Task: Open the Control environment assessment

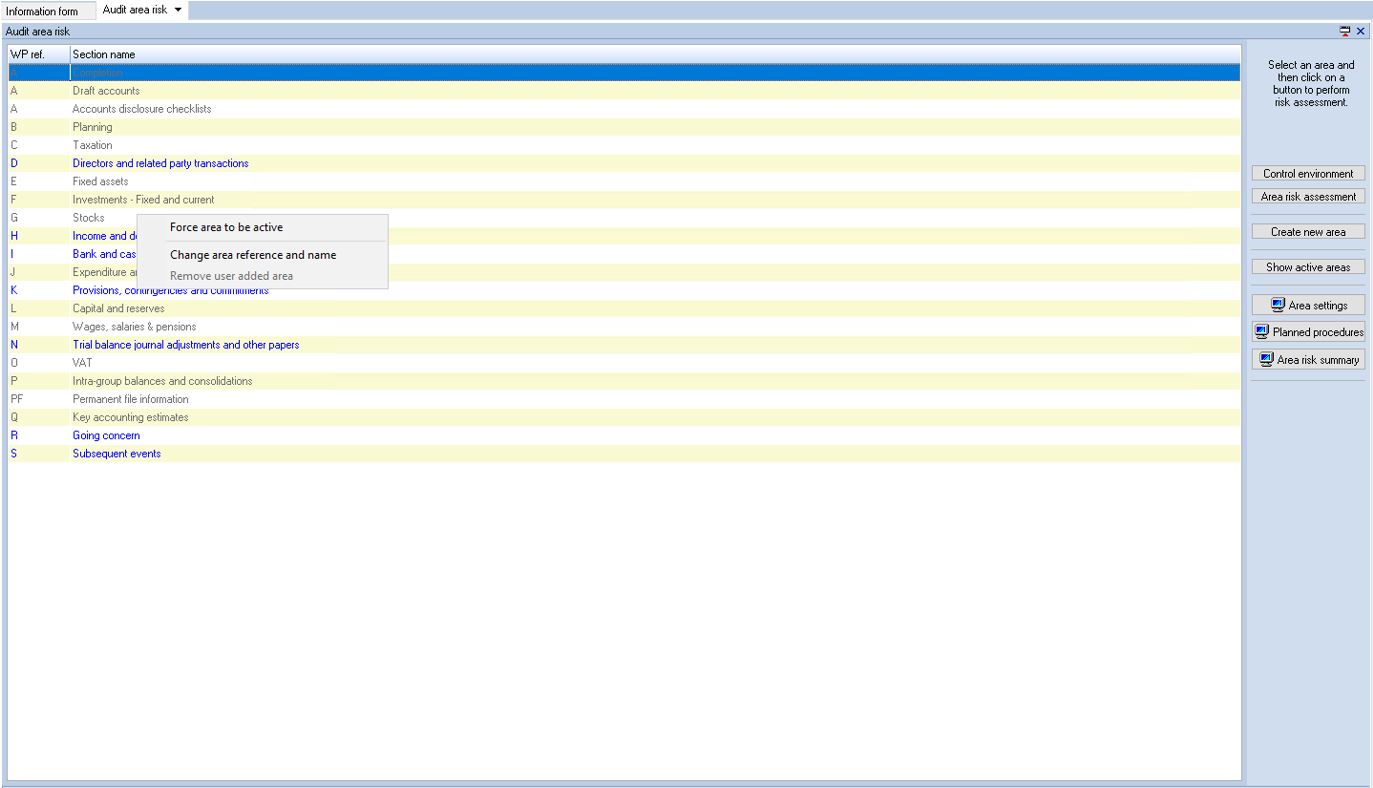Action: 1308,174
